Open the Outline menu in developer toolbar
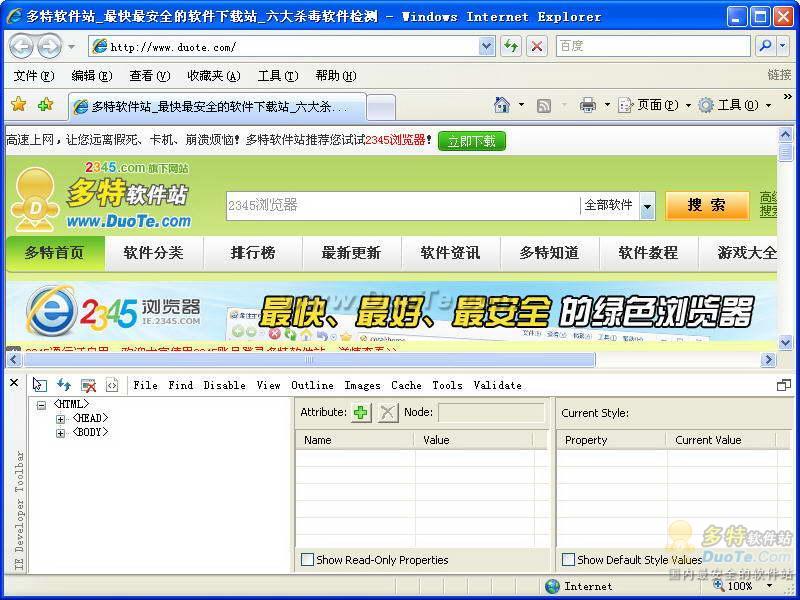Viewport: 800px width, 600px height. [312, 385]
